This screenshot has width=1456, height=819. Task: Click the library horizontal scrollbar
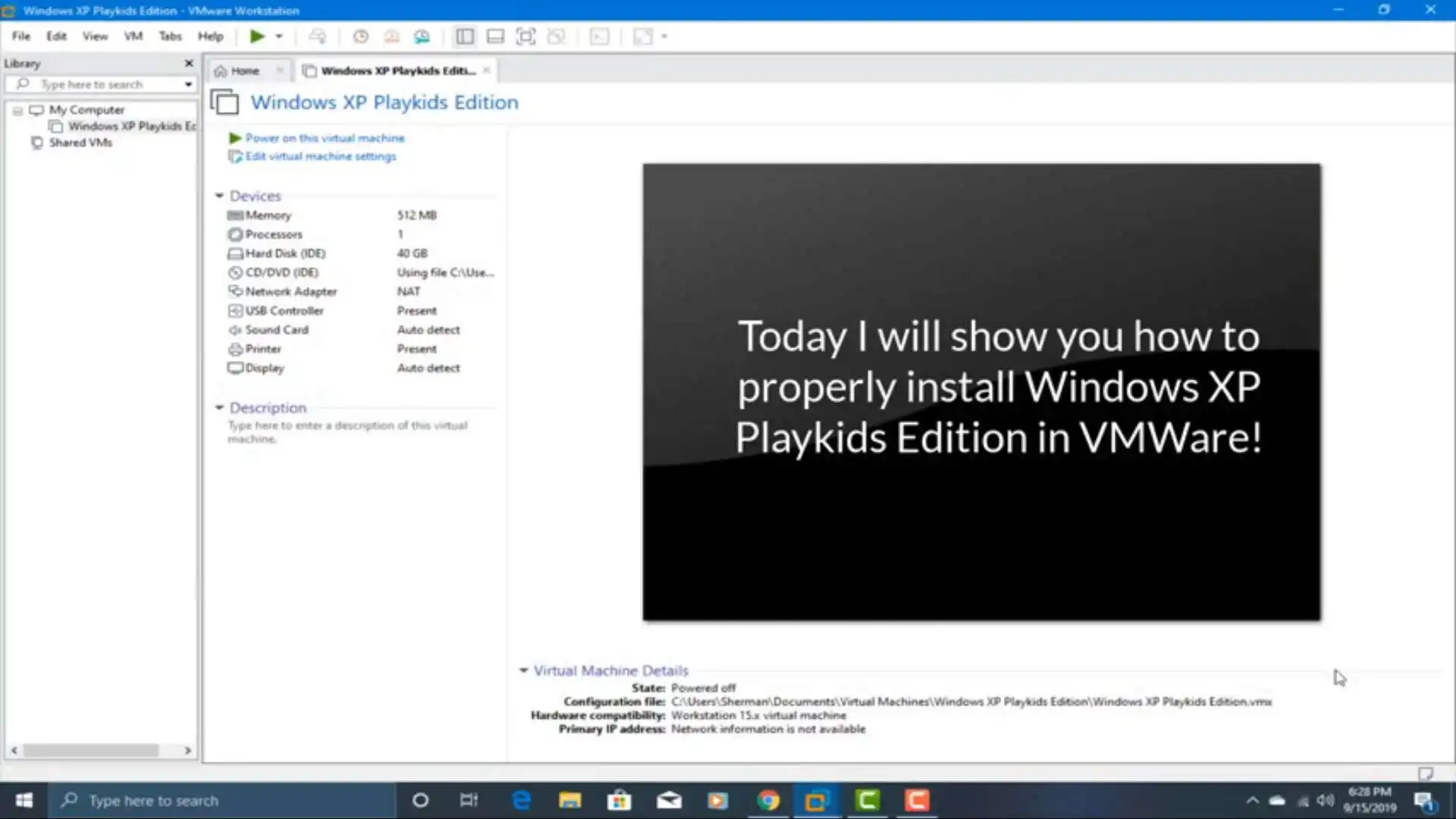coord(91,751)
